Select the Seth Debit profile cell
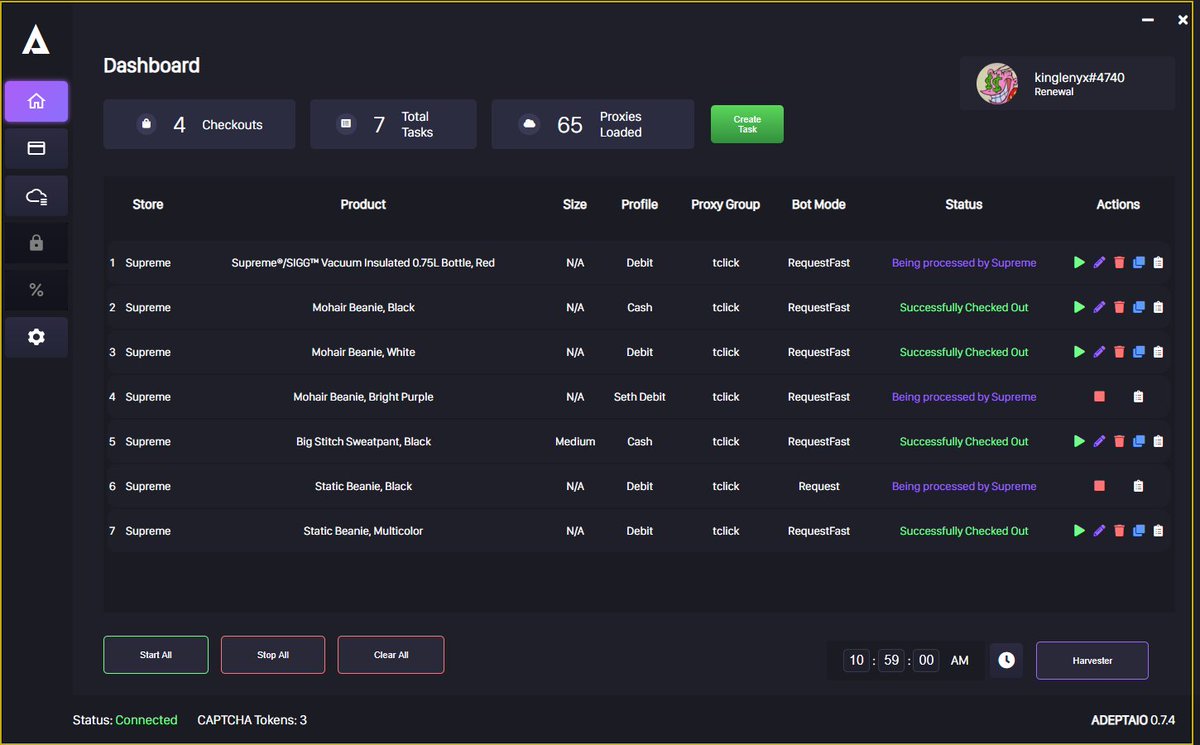1200x745 pixels. coord(640,397)
